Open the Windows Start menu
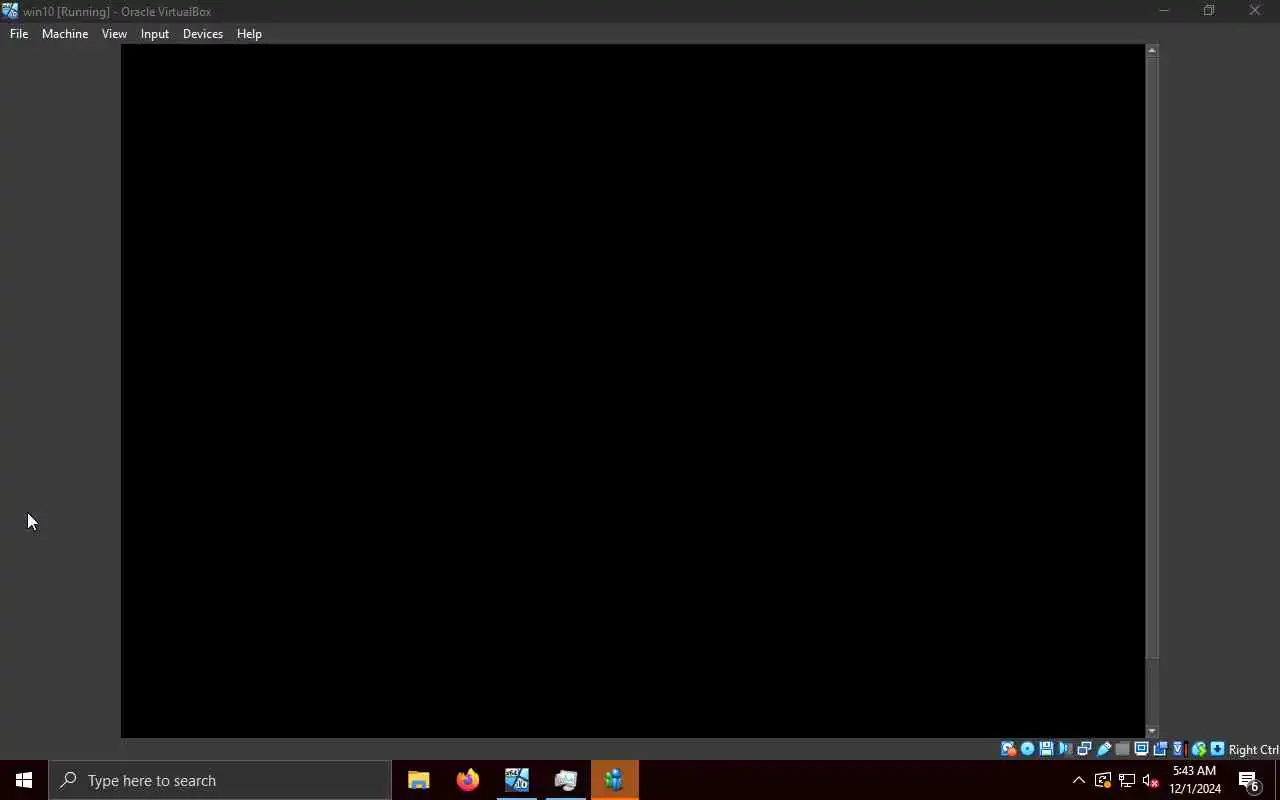This screenshot has width=1280, height=800. (24, 780)
